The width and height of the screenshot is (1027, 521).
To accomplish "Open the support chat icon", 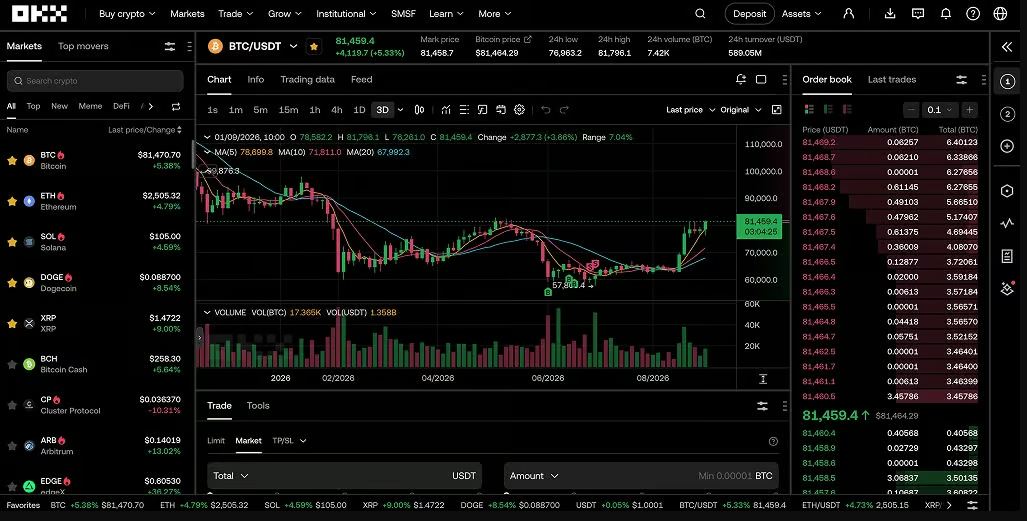I will [918, 14].
